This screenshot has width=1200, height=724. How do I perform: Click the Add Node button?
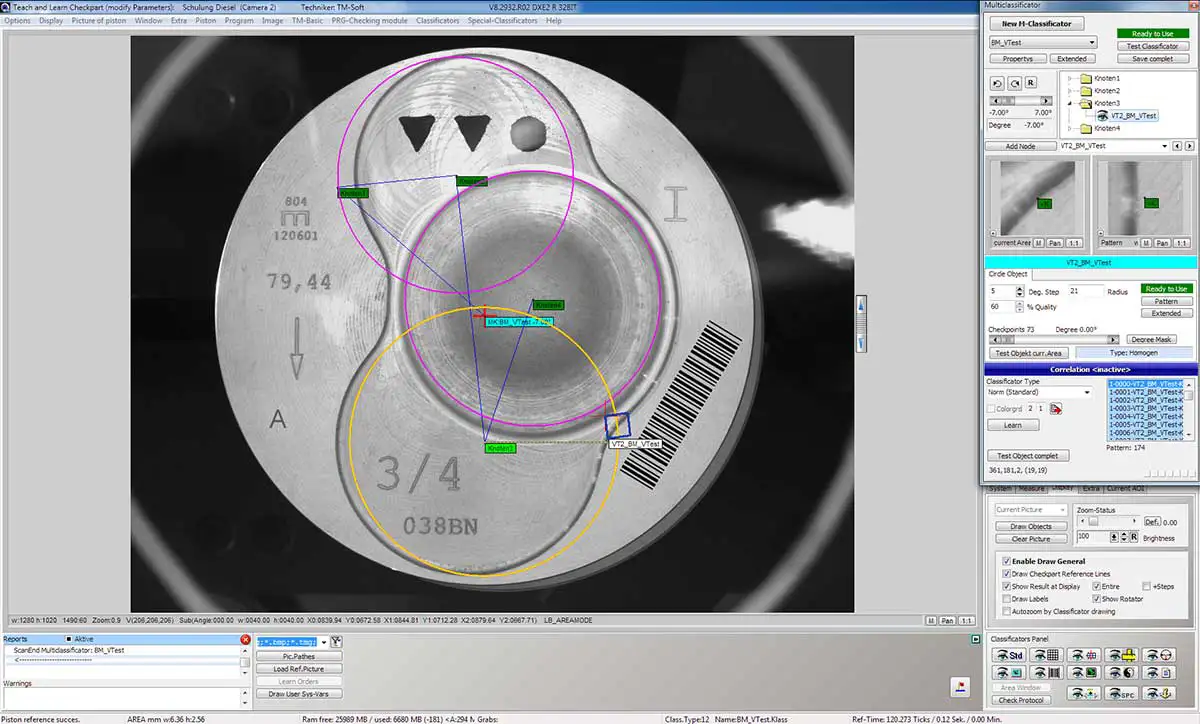[1020, 146]
